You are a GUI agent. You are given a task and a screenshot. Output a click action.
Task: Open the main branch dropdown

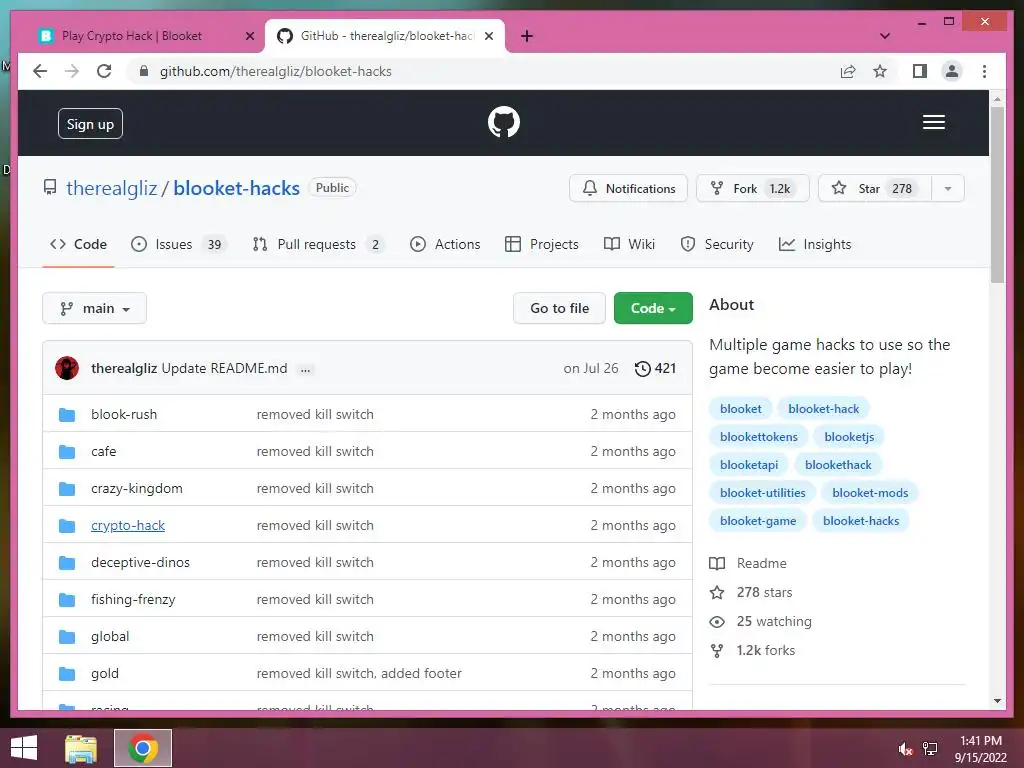tap(95, 308)
